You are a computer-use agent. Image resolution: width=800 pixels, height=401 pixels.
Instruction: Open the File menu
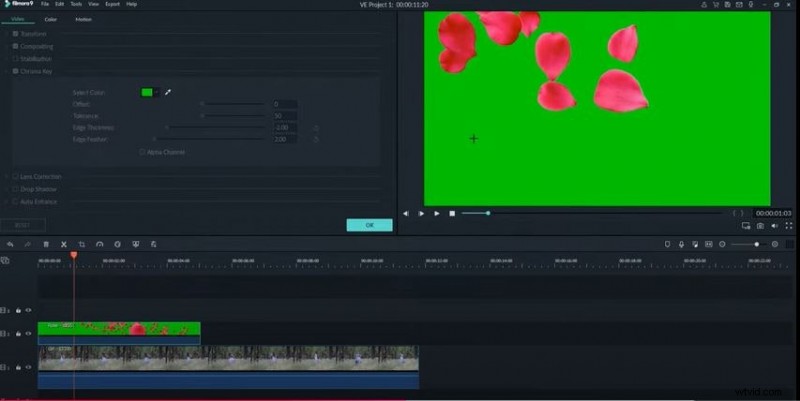45,4
